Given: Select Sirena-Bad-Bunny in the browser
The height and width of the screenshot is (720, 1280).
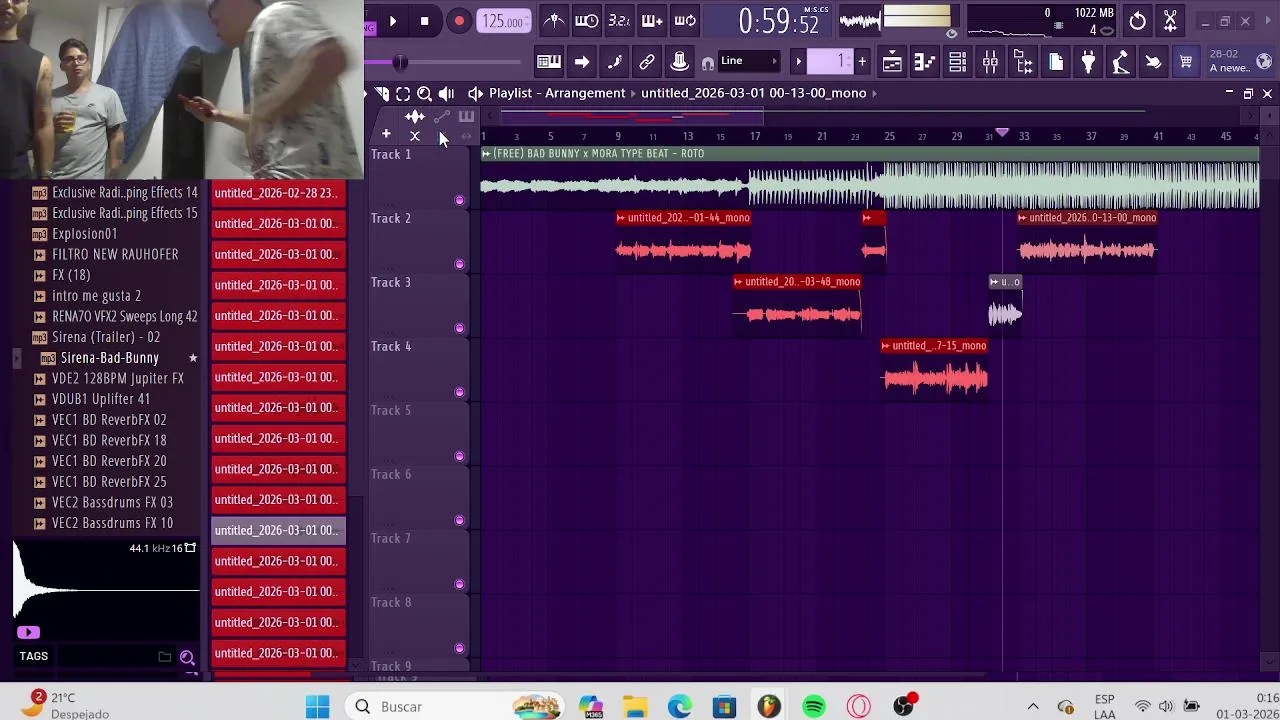Looking at the screenshot, I should click(x=109, y=357).
